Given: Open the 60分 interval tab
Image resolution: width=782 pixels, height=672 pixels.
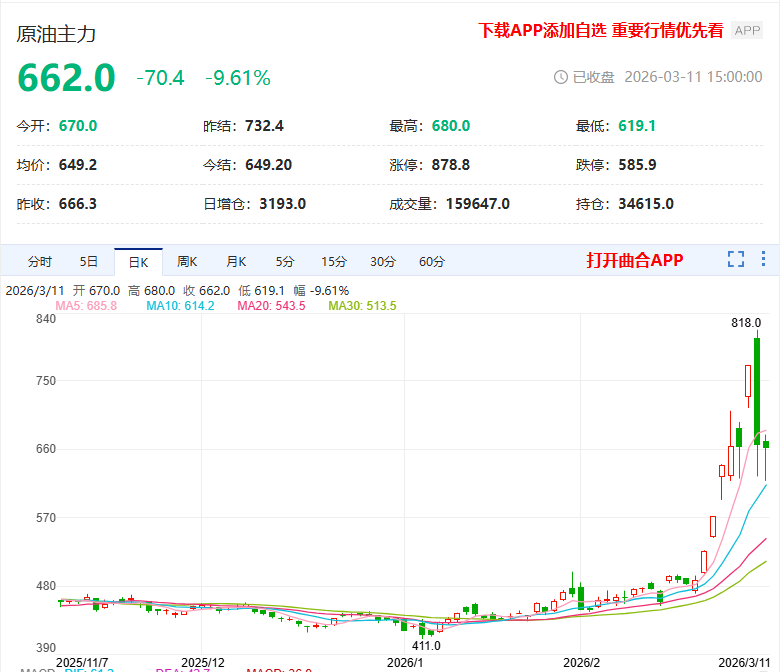Looking at the screenshot, I should [x=432, y=262].
